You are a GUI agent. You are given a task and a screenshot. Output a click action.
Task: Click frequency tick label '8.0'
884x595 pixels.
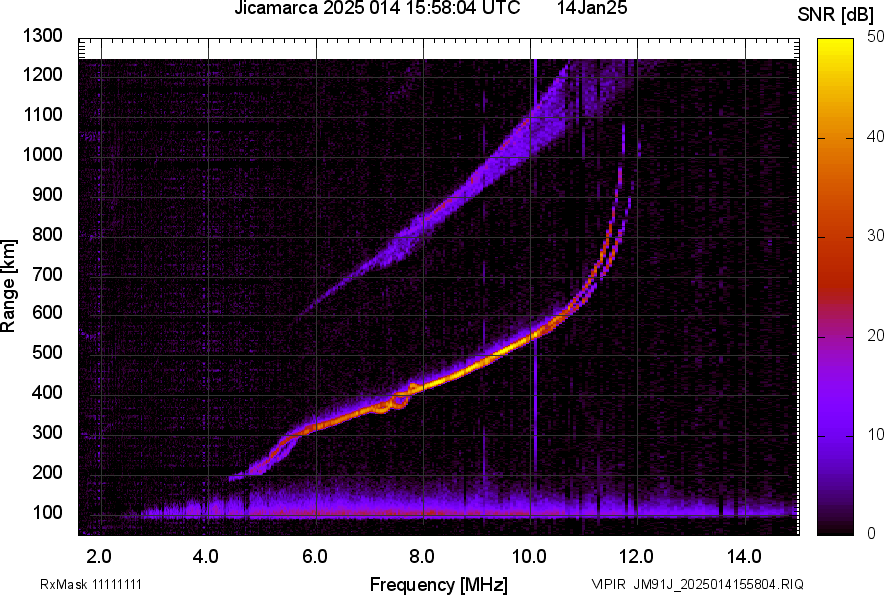point(422,557)
